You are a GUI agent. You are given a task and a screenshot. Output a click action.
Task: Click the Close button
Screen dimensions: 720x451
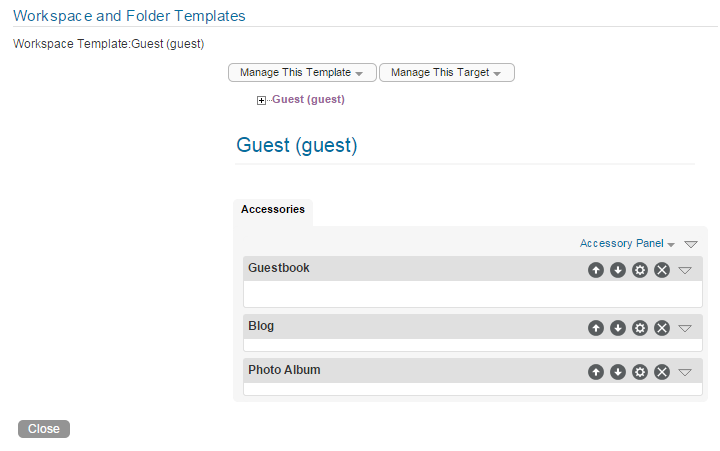coord(44,429)
